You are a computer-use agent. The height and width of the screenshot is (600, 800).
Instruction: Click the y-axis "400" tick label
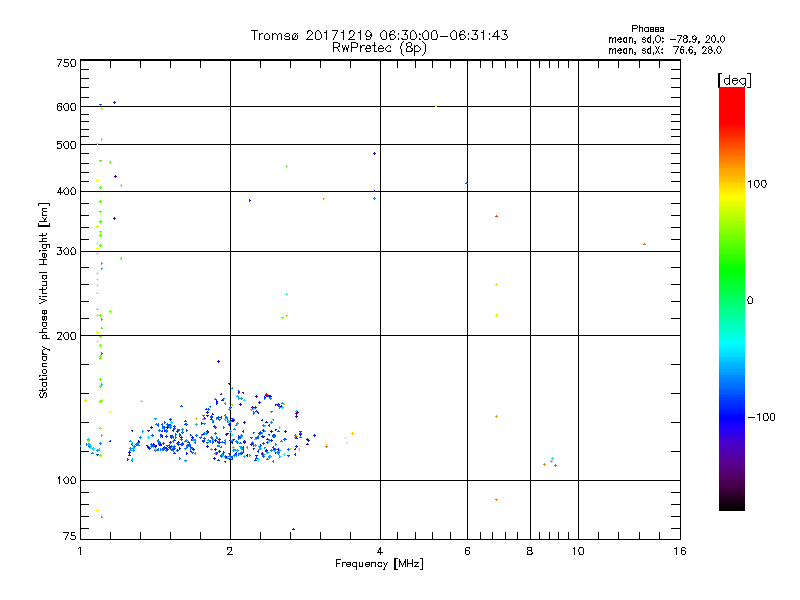(x=66, y=192)
